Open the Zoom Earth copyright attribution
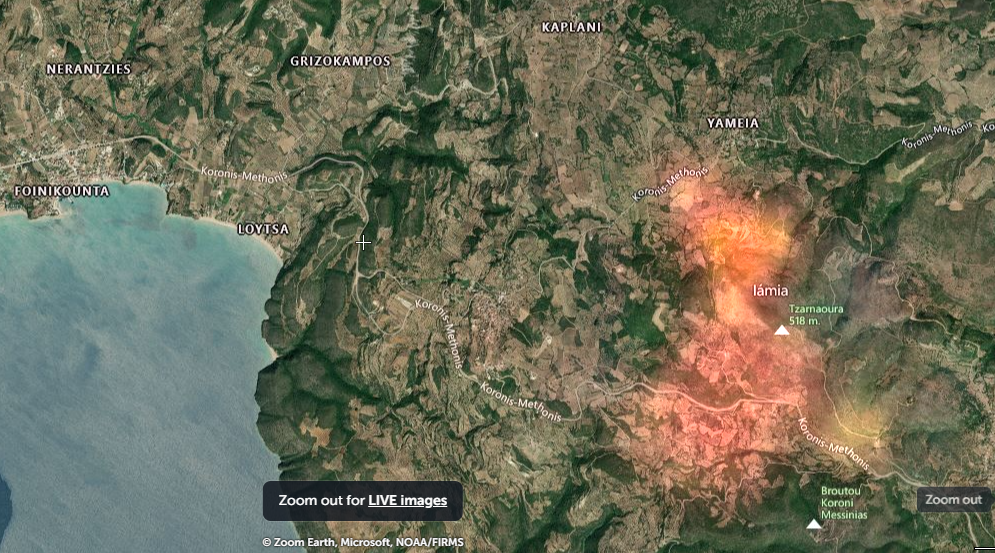 point(363,543)
